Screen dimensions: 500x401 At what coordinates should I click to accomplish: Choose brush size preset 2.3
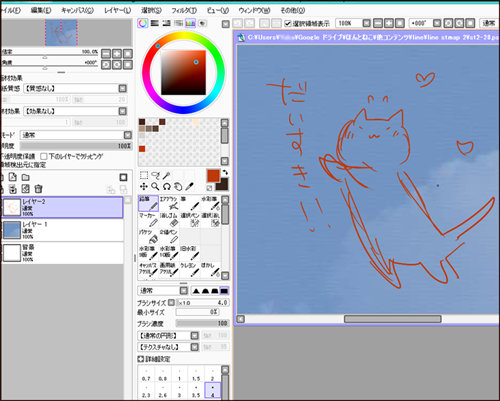tap(146, 391)
